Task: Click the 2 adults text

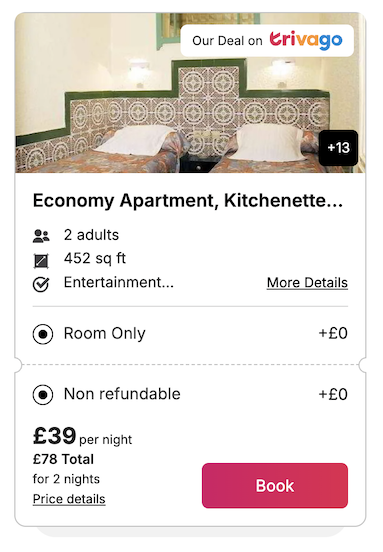Action: pyautogui.click(x=92, y=235)
